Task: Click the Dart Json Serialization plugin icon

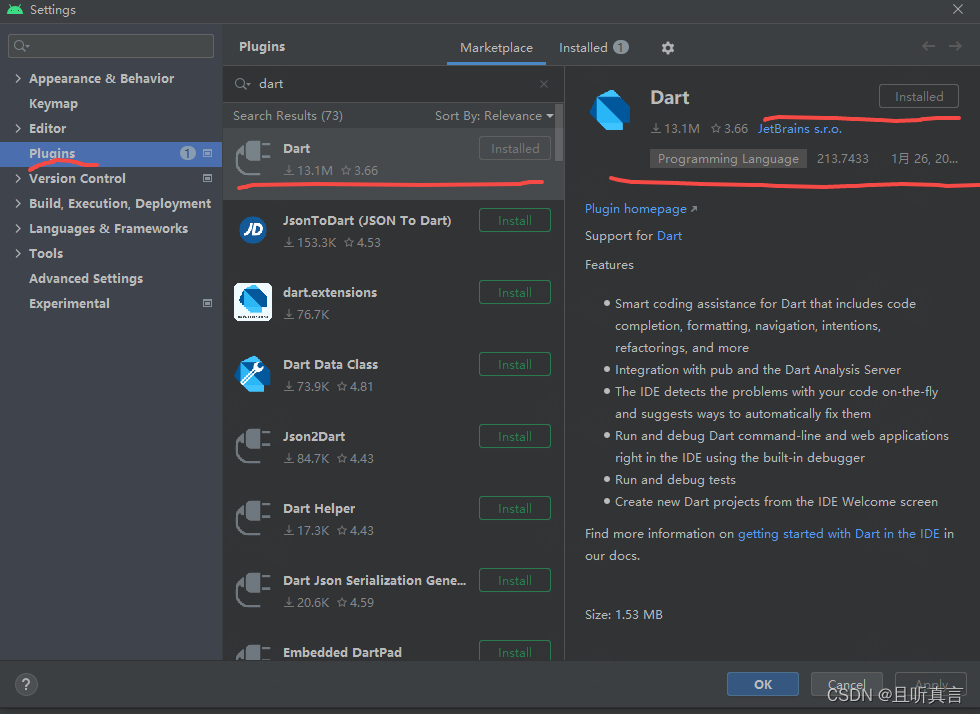Action: [x=253, y=590]
